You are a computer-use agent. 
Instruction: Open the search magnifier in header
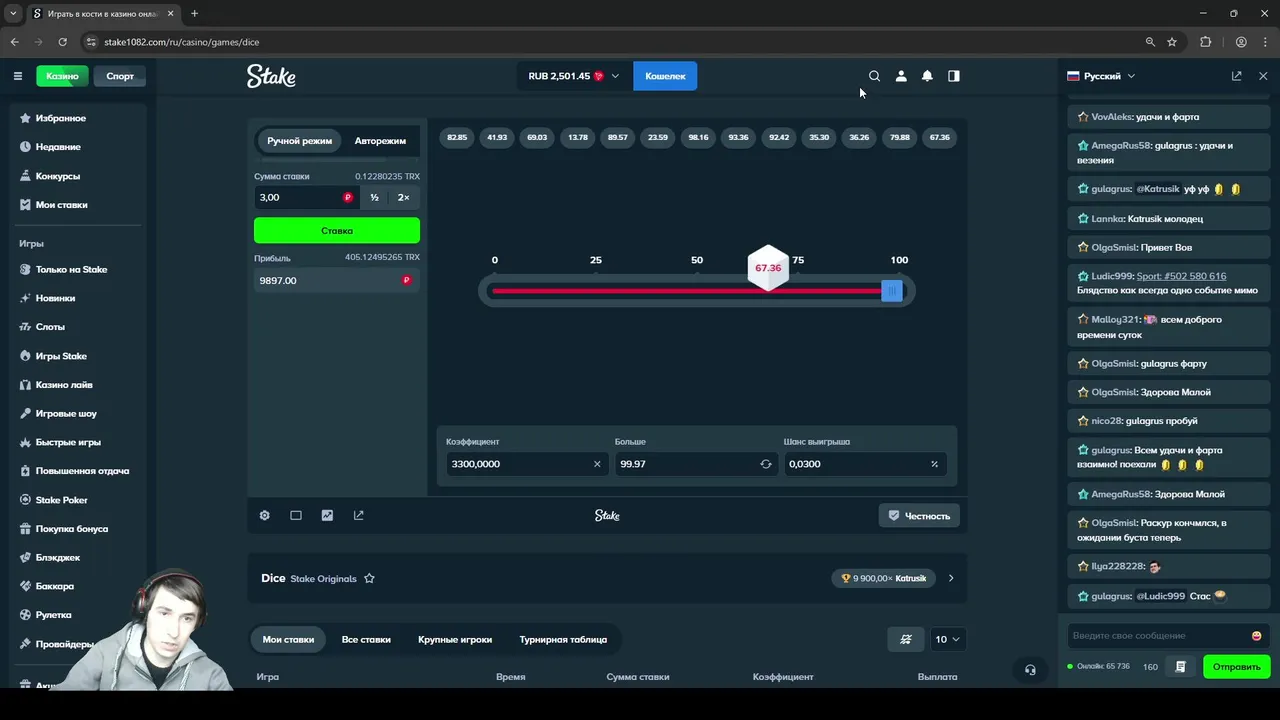click(x=874, y=76)
